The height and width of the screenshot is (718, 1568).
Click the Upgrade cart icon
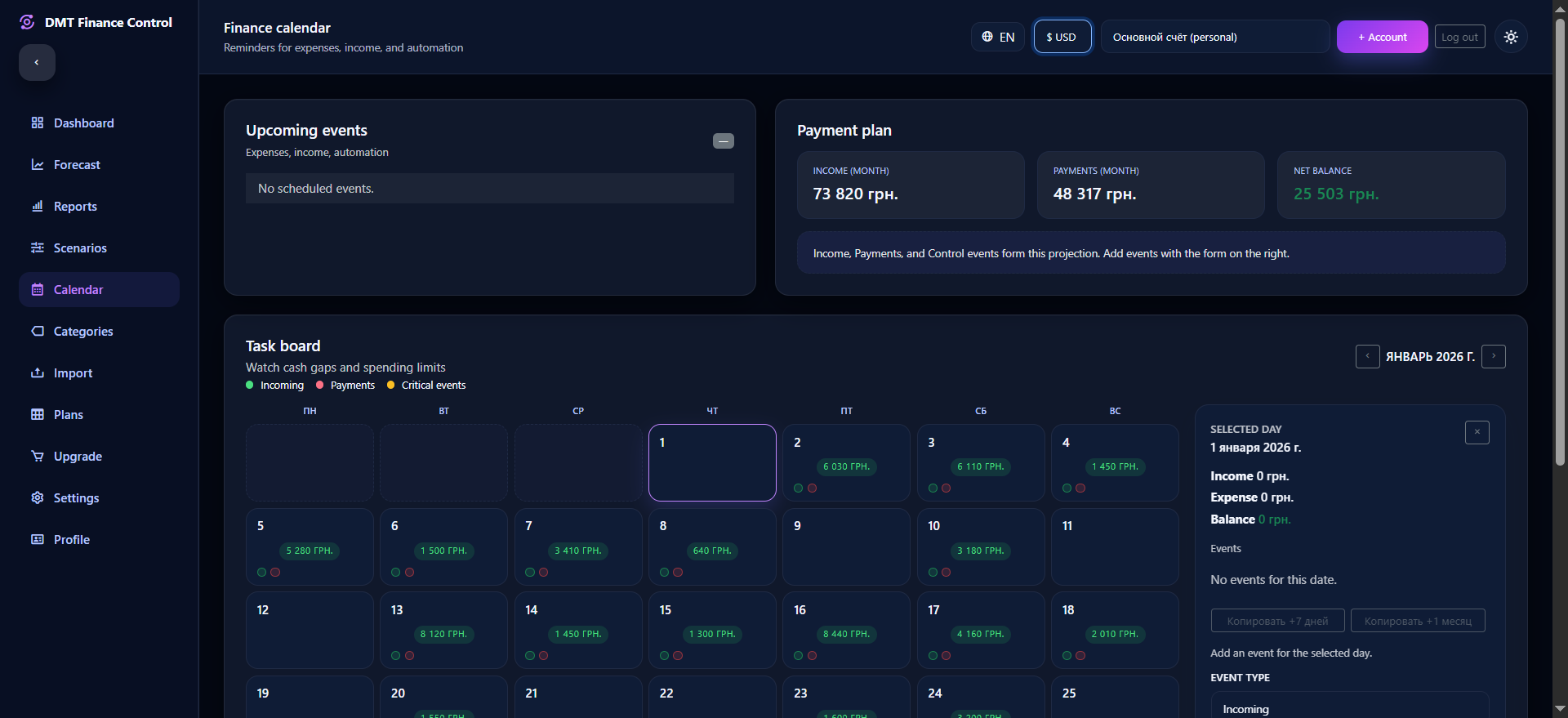(38, 456)
